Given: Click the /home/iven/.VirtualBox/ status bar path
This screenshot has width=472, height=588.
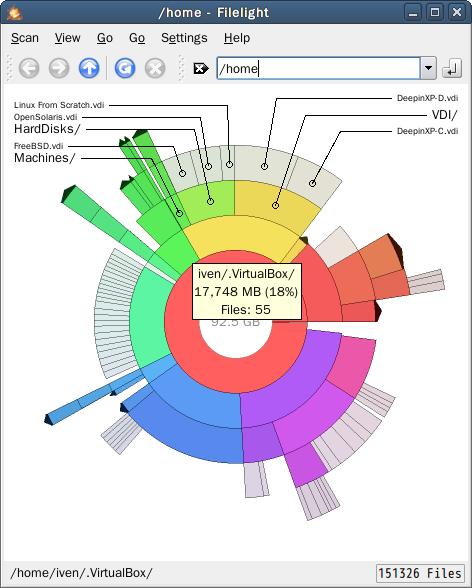Looking at the screenshot, I should click(81, 573).
